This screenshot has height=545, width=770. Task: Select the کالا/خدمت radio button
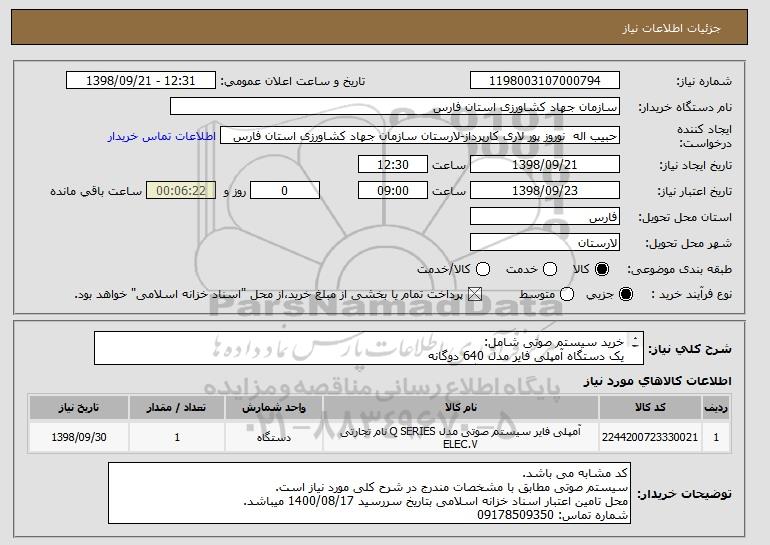[483, 269]
